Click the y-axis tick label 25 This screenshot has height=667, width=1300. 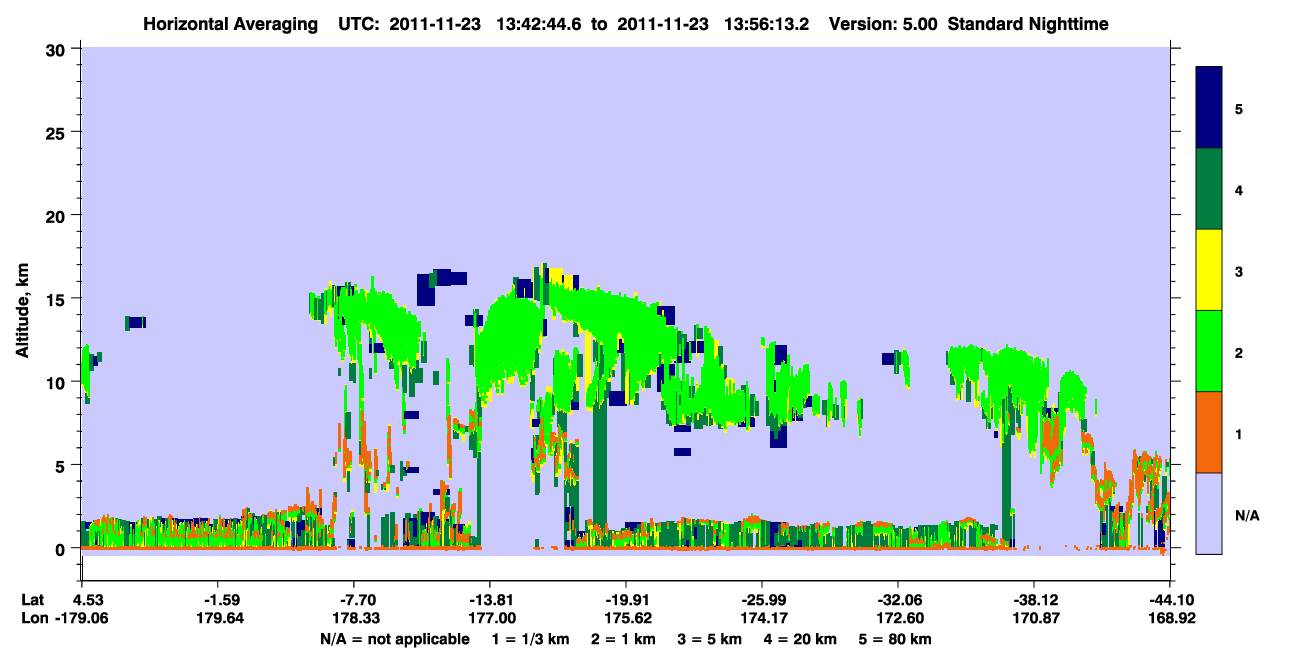pyautogui.click(x=58, y=132)
